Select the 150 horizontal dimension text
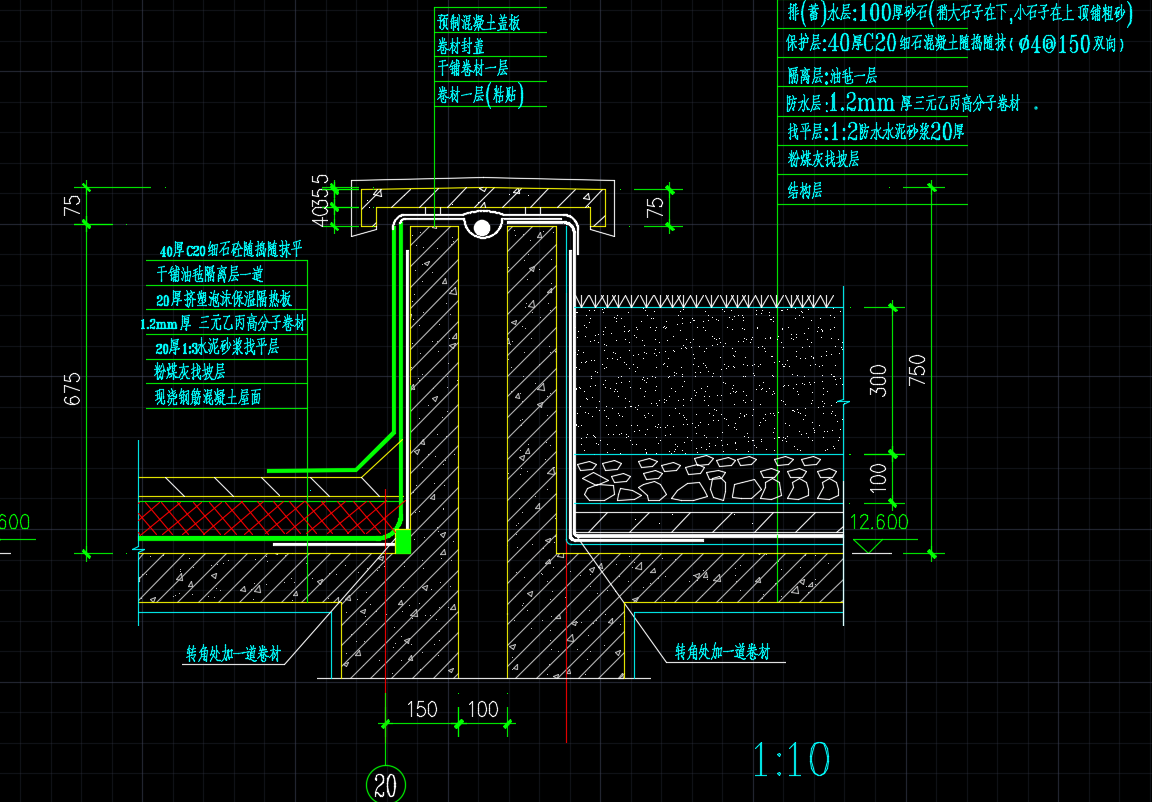The height and width of the screenshot is (802, 1152). (x=421, y=709)
